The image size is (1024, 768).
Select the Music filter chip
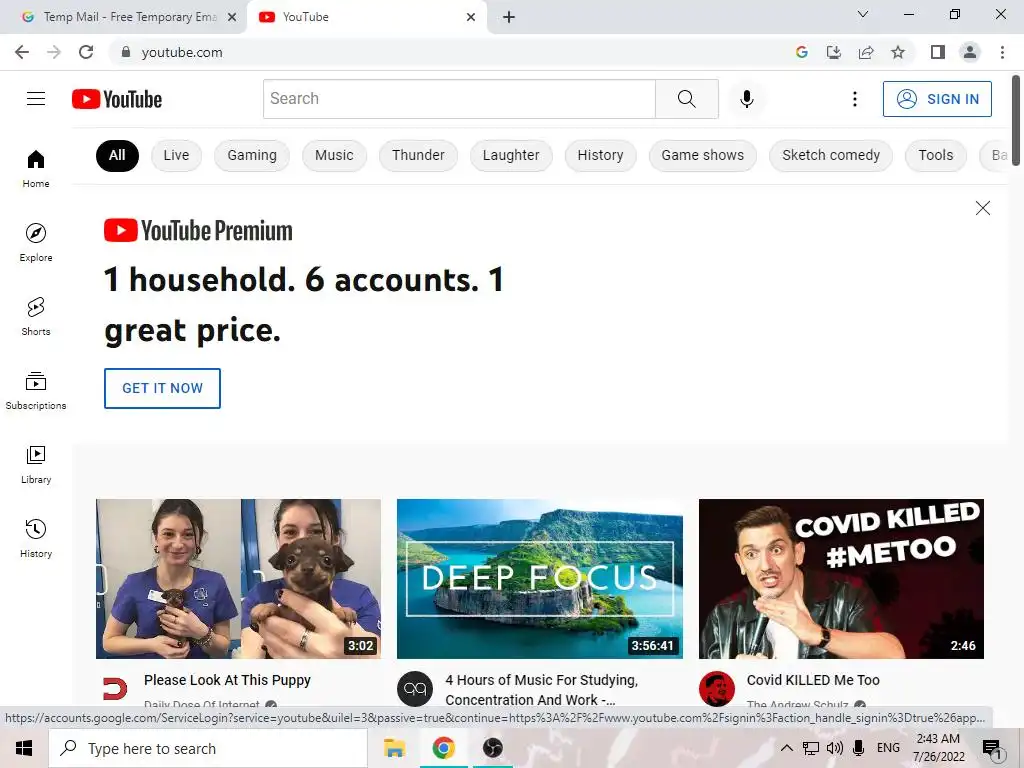click(334, 155)
